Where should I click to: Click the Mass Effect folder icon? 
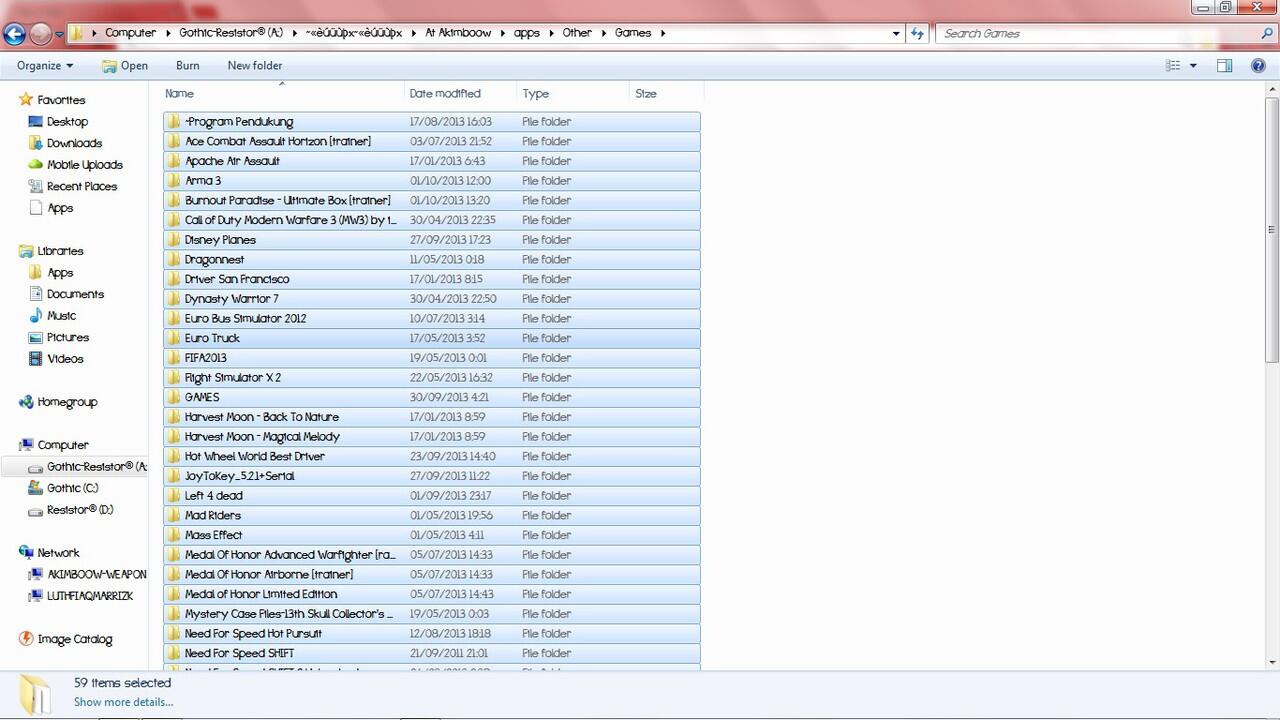[174, 535]
